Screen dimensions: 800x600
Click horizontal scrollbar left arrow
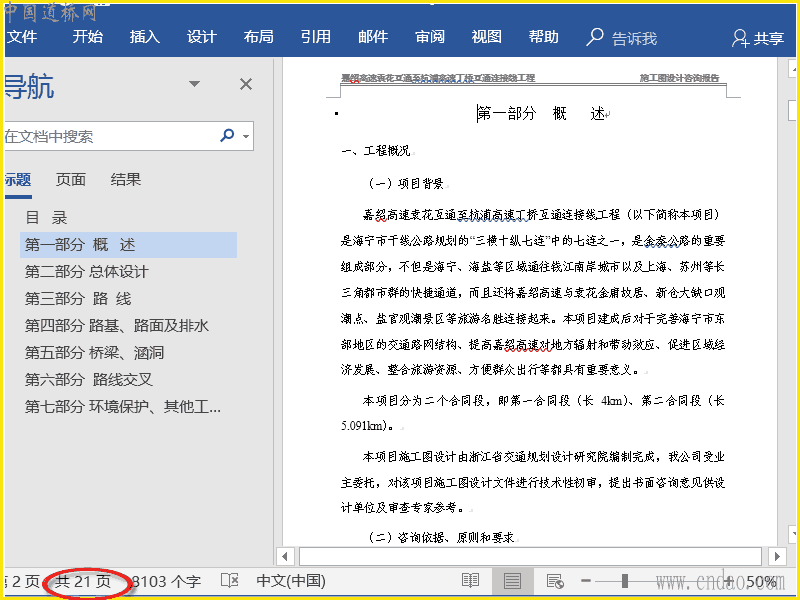coord(285,556)
